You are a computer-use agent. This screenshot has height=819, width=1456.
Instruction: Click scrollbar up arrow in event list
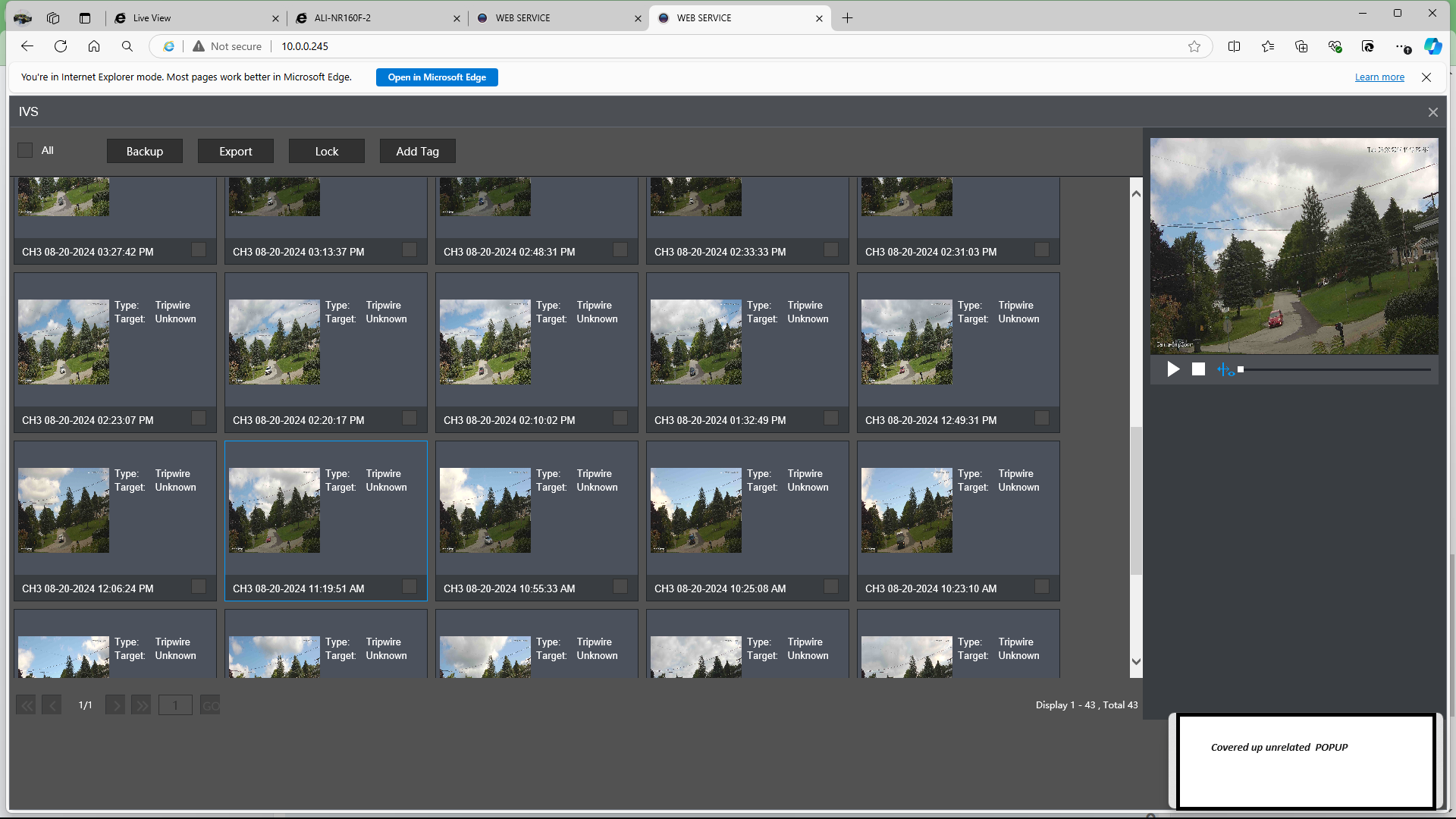[x=1136, y=194]
